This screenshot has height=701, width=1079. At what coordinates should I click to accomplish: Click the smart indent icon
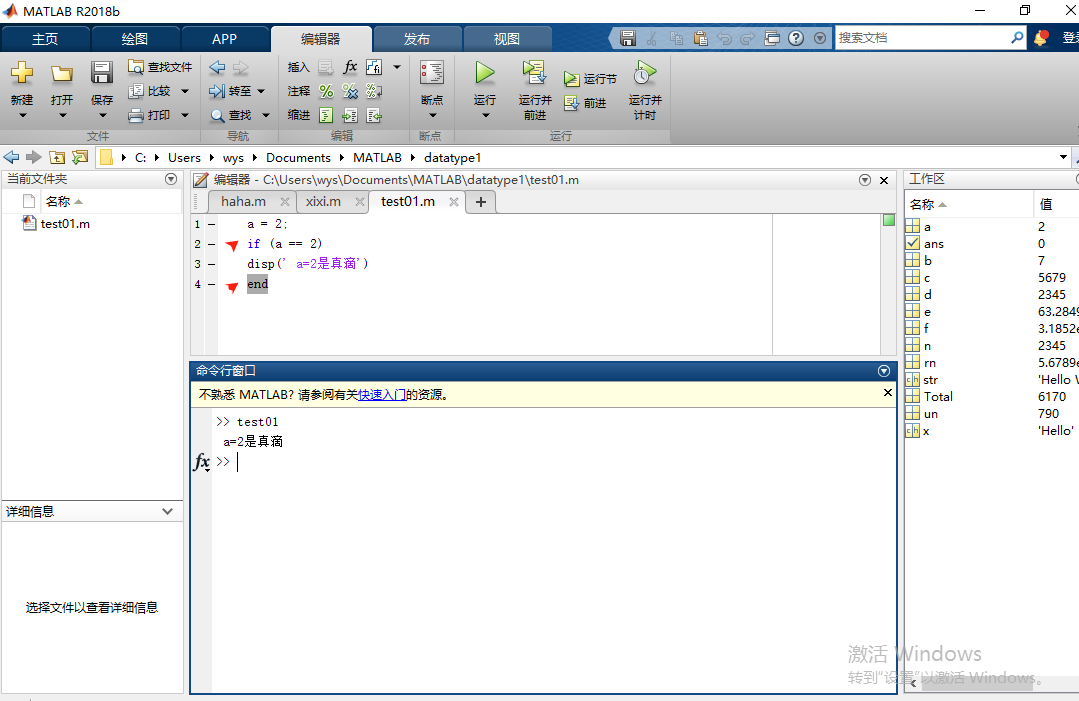(326, 115)
